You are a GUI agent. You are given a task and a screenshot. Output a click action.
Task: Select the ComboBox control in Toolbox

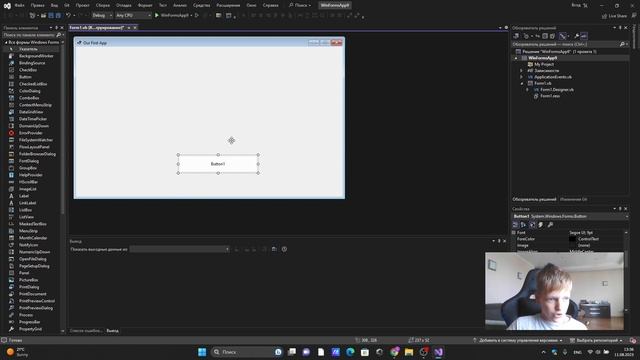(x=29, y=98)
